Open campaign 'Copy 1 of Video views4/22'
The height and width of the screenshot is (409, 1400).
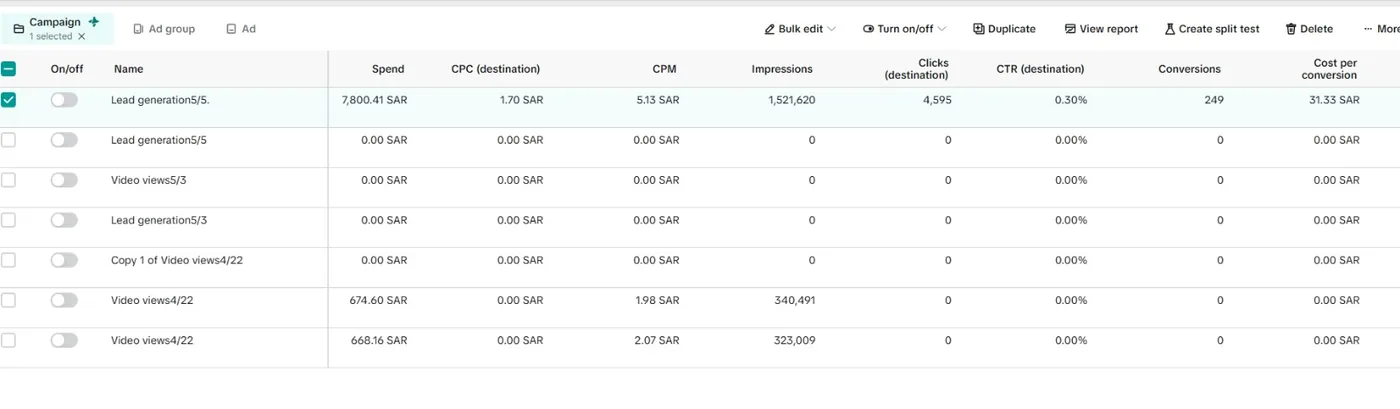tap(177, 260)
